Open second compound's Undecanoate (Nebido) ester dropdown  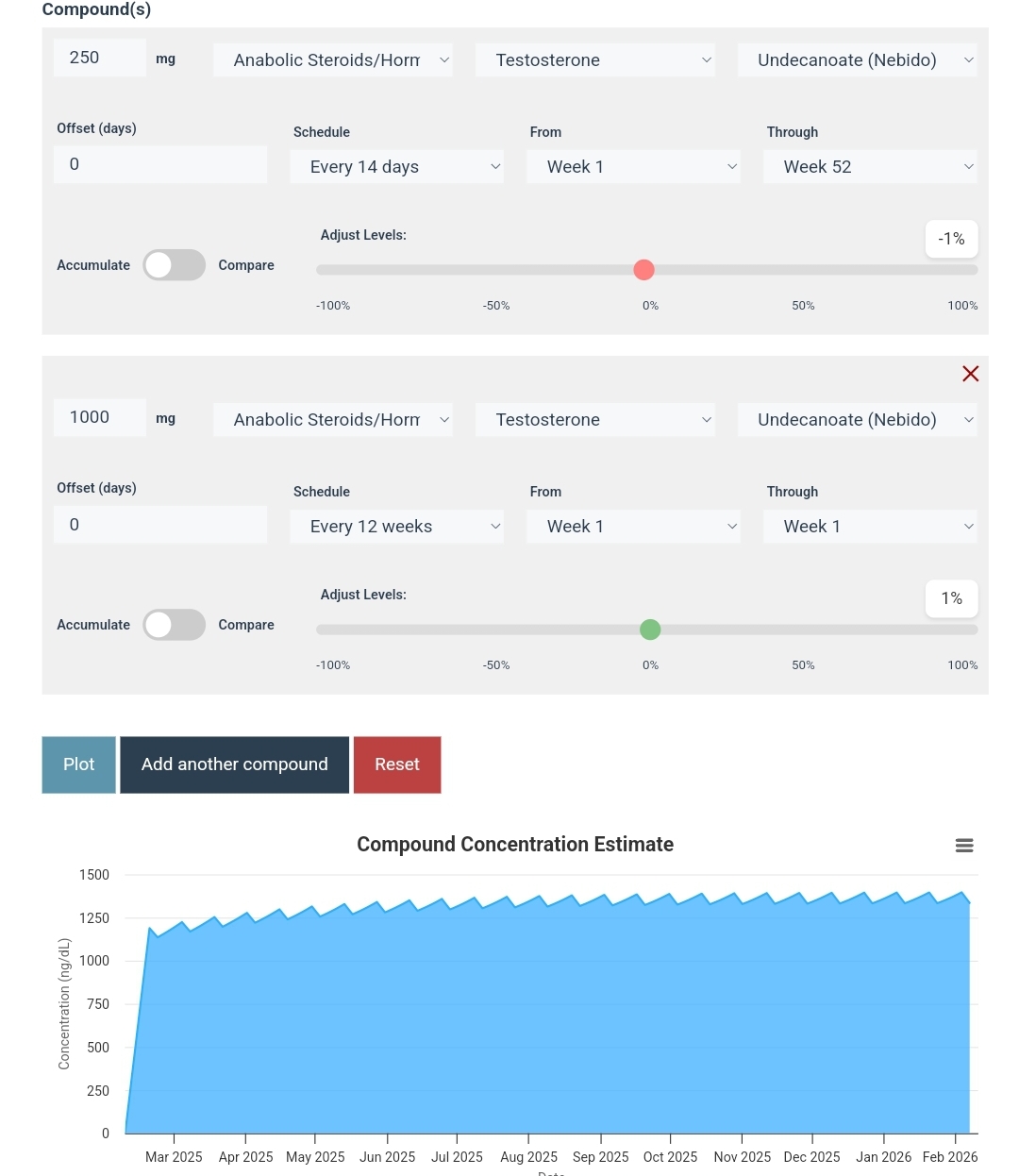857,420
